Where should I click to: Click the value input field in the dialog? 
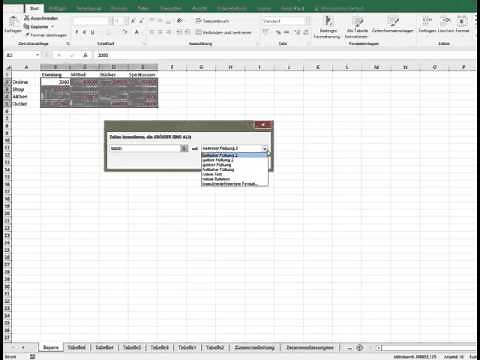[x=145, y=148]
